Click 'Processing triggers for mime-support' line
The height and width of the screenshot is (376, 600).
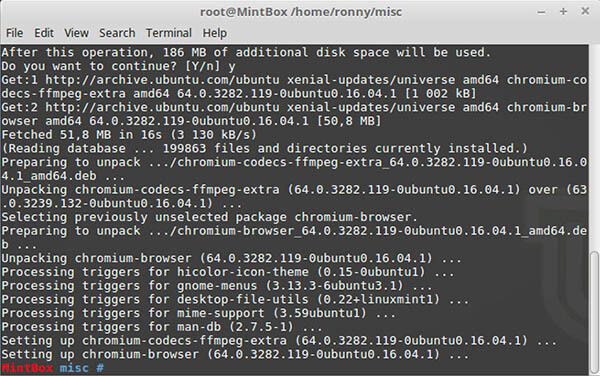(x=198, y=313)
